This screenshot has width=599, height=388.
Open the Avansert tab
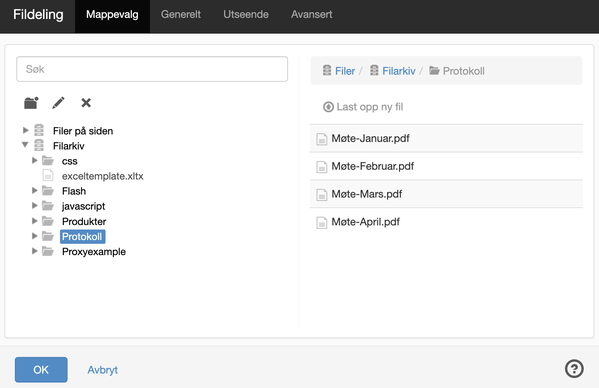coord(312,15)
